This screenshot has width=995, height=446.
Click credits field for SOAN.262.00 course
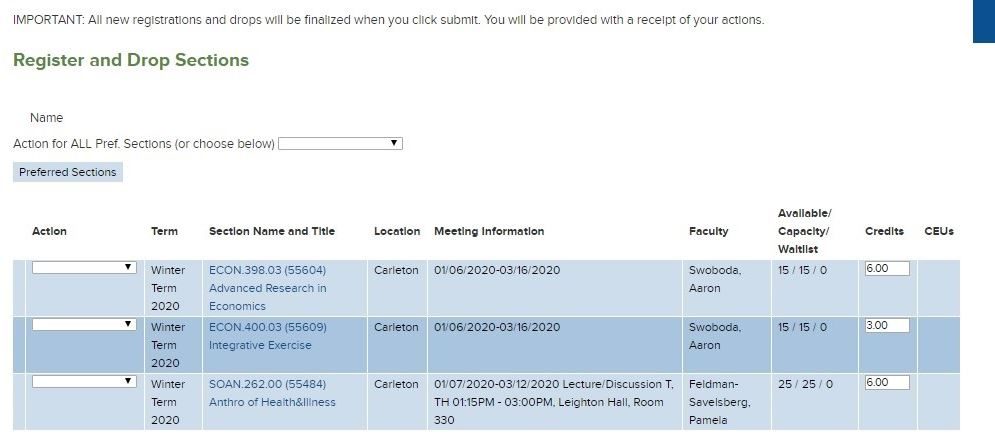[887, 383]
